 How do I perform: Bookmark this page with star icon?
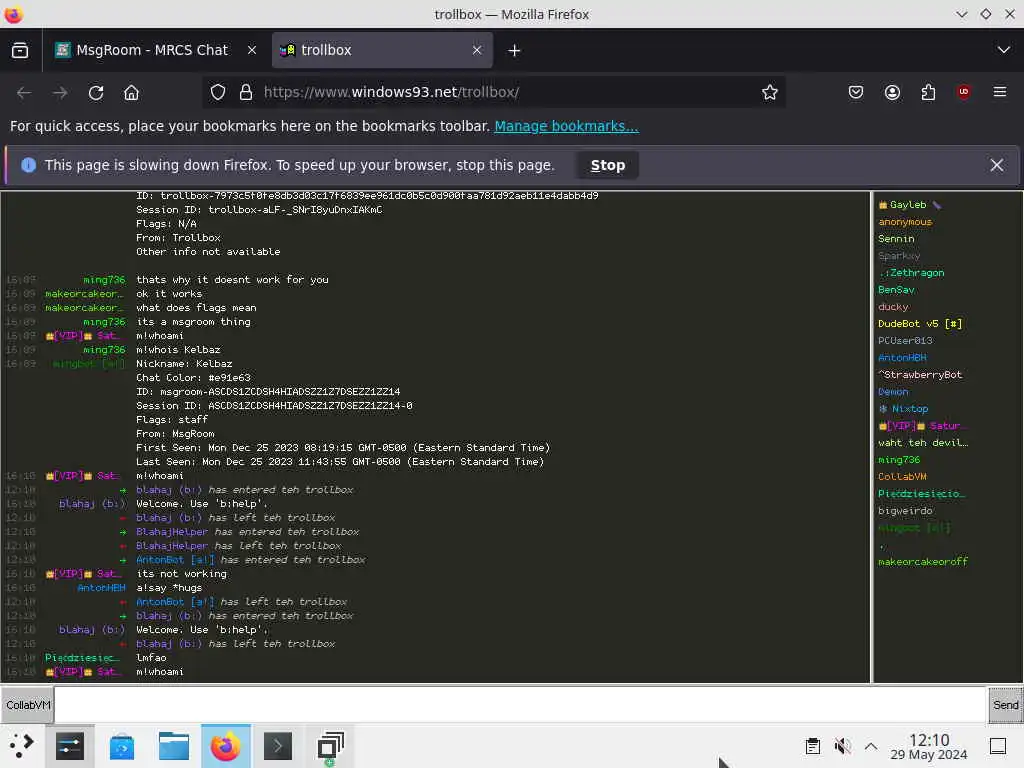point(769,93)
